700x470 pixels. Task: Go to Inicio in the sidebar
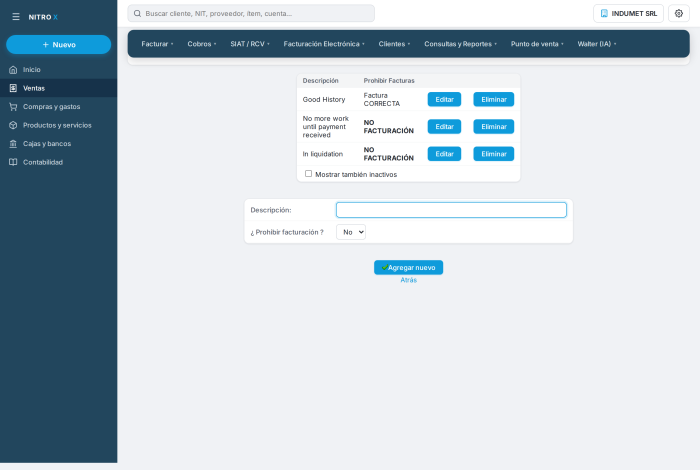tap(58, 70)
